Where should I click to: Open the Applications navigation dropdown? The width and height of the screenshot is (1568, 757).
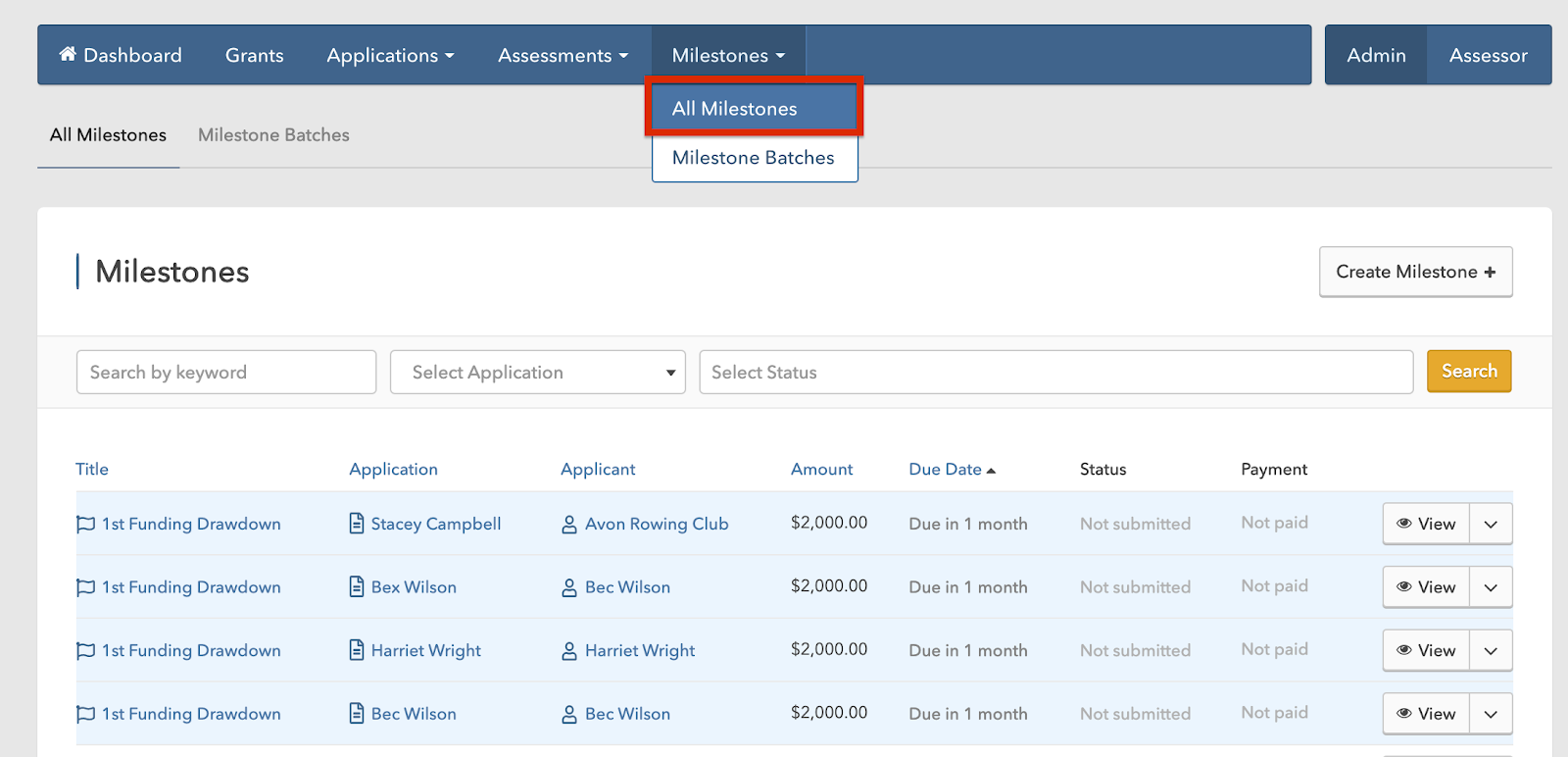tap(390, 56)
